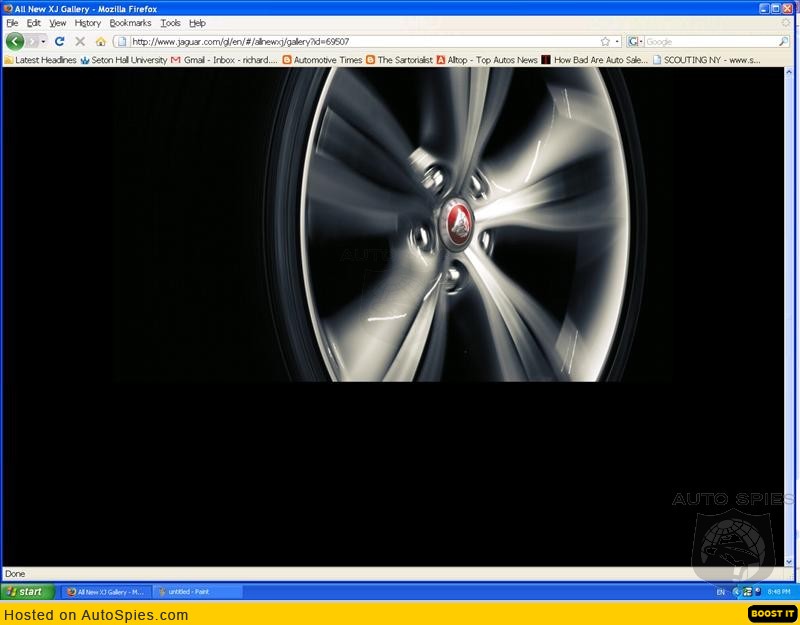
Task: Open the Edit menu
Action: click(x=34, y=23)
